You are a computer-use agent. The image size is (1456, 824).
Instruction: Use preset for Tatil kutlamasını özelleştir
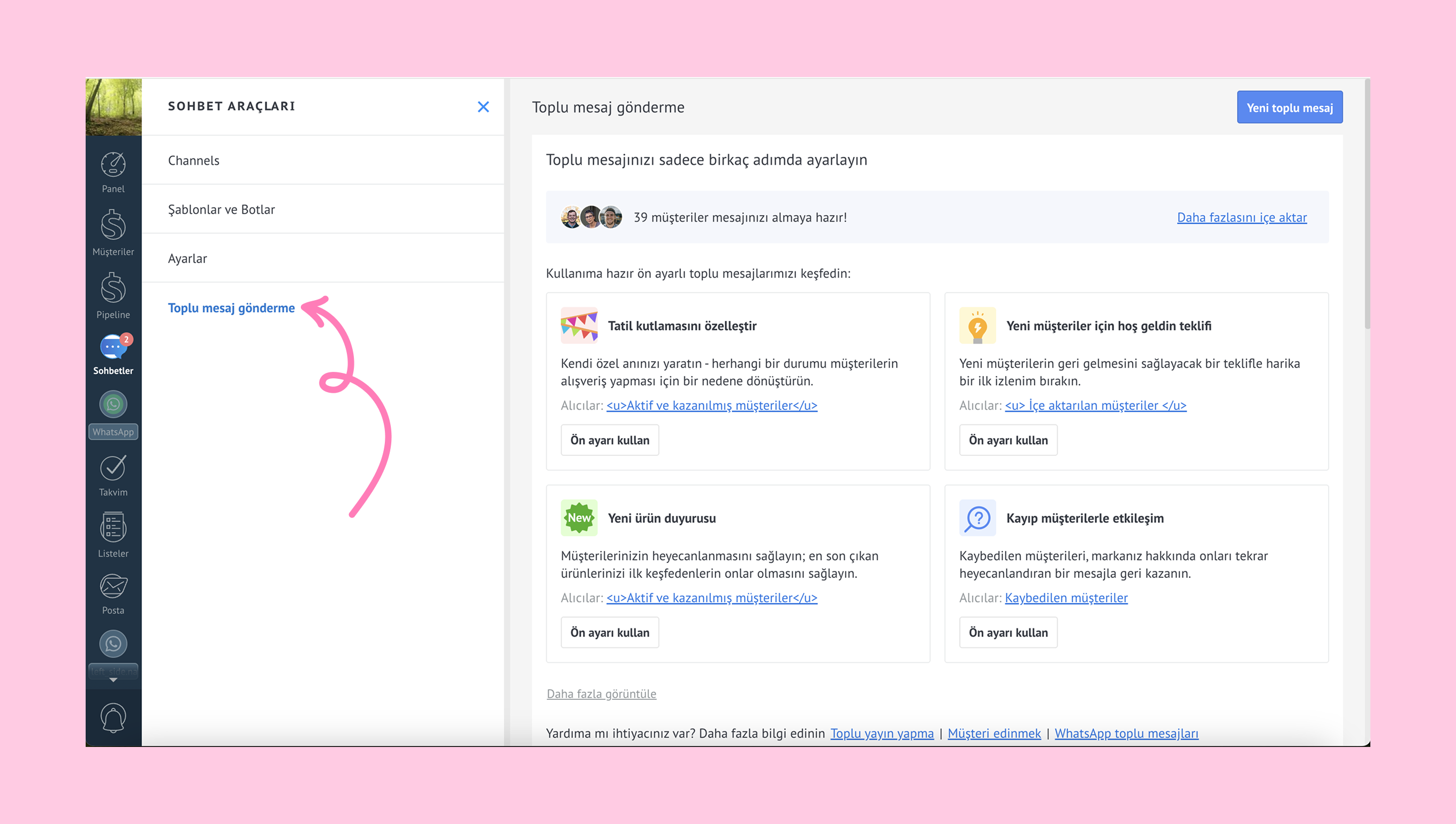(610, 440)
